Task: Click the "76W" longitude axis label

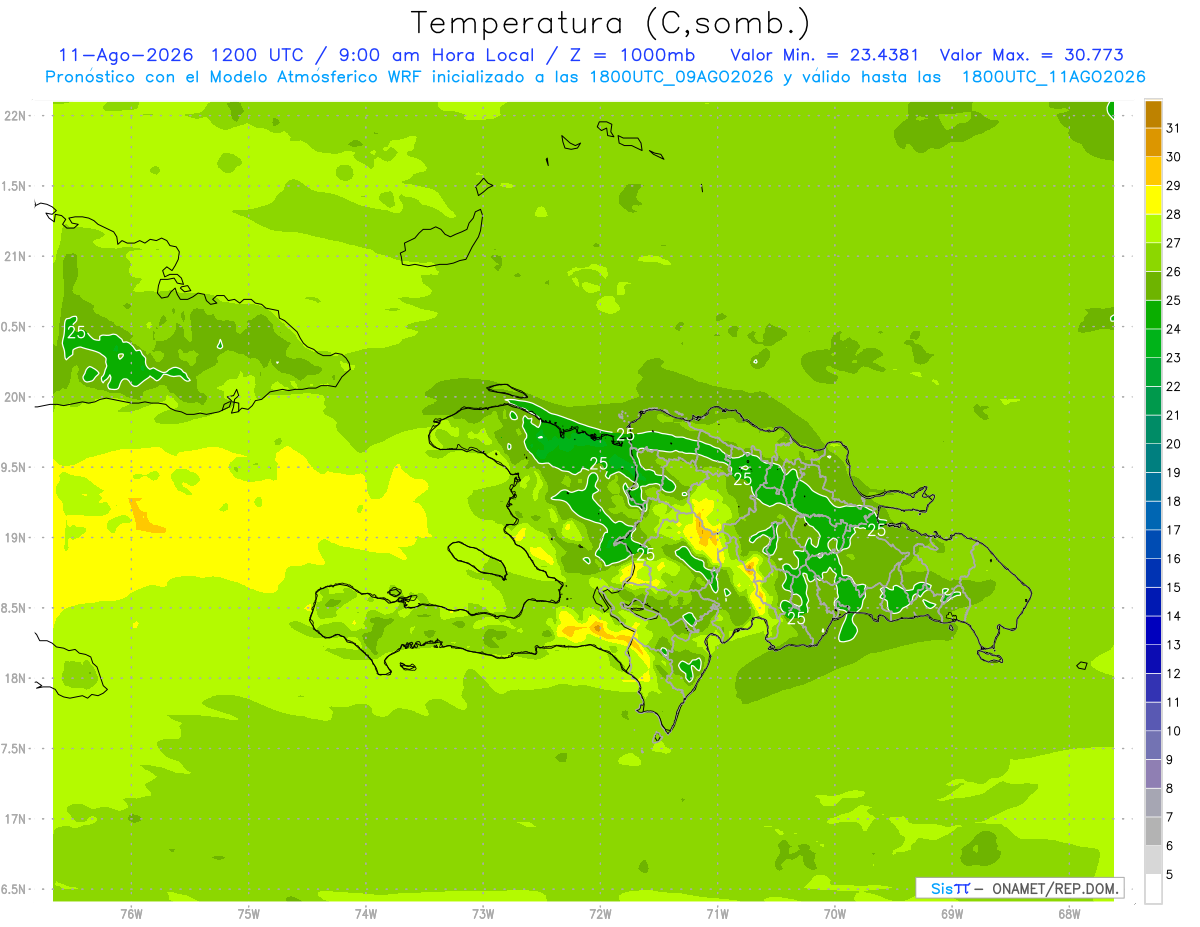Action: tap(131, 913)
